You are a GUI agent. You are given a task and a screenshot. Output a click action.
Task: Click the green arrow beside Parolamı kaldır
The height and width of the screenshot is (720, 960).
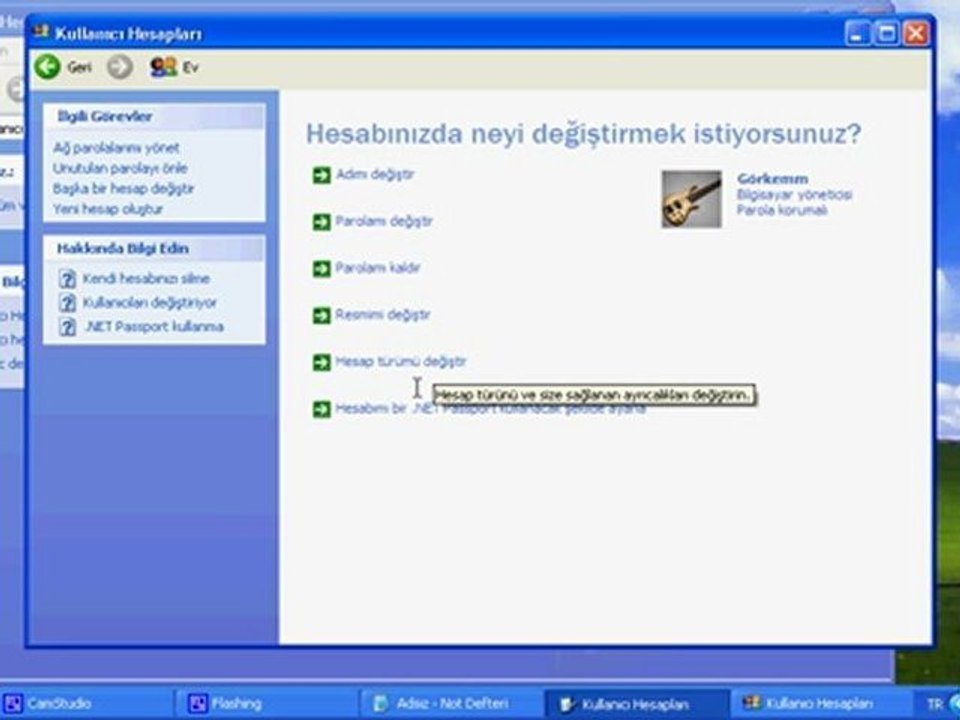pyautogui.click(x=321, y=268)
